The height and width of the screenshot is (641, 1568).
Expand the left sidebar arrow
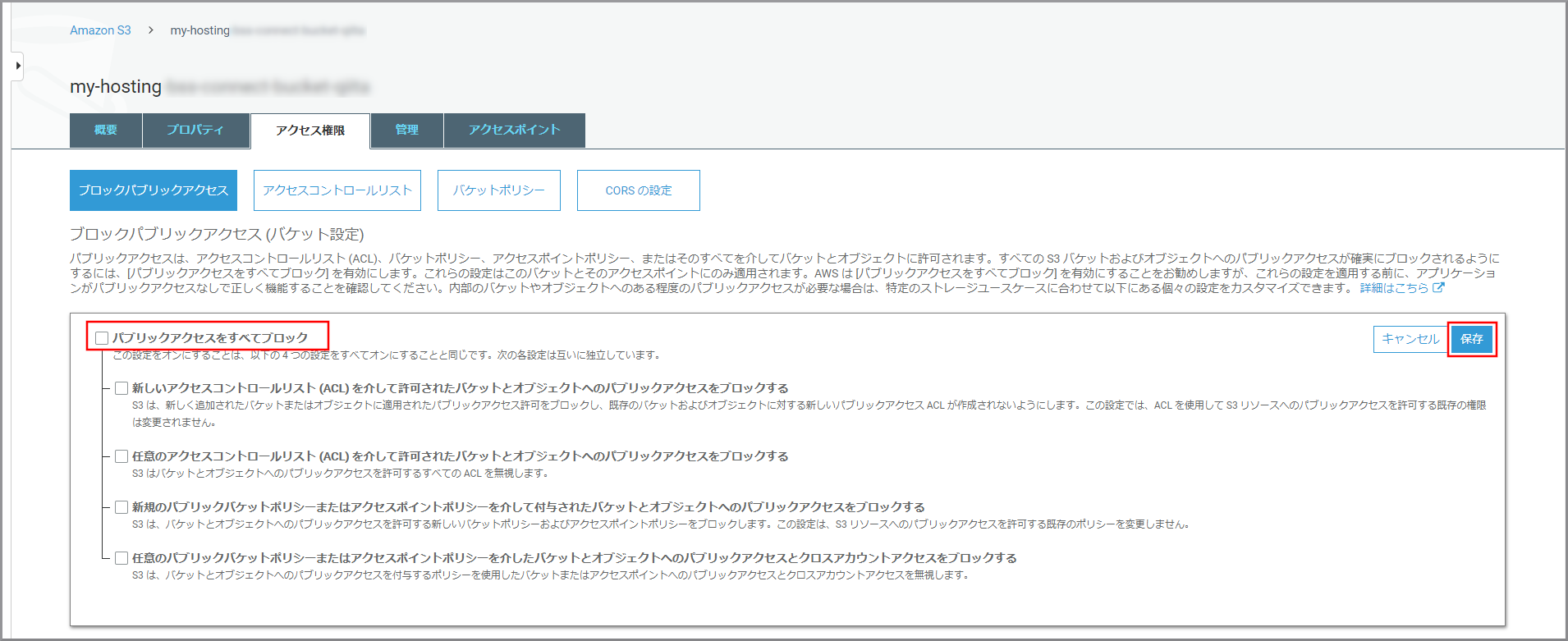pos(17,66)
